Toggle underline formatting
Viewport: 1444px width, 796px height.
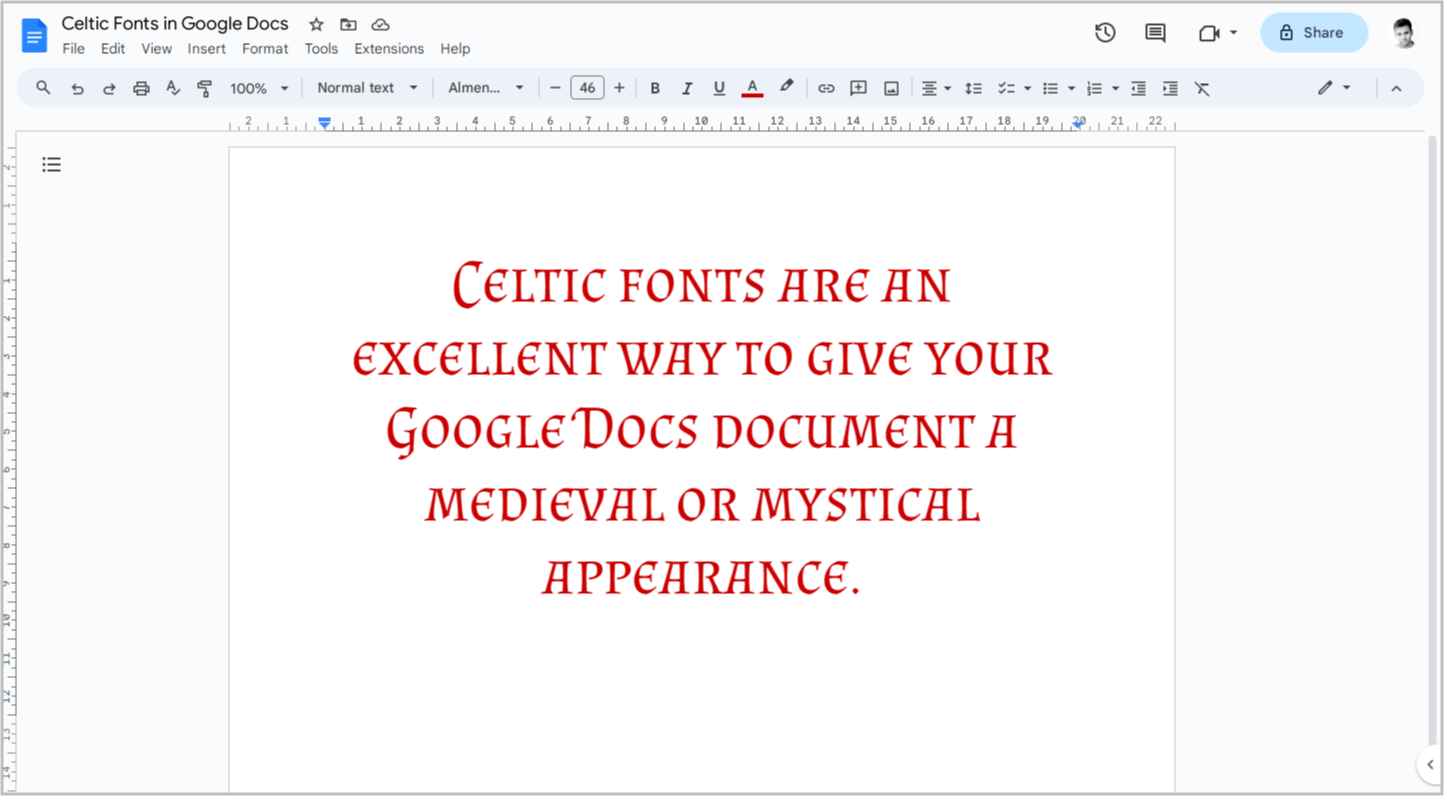pos(719,88)
